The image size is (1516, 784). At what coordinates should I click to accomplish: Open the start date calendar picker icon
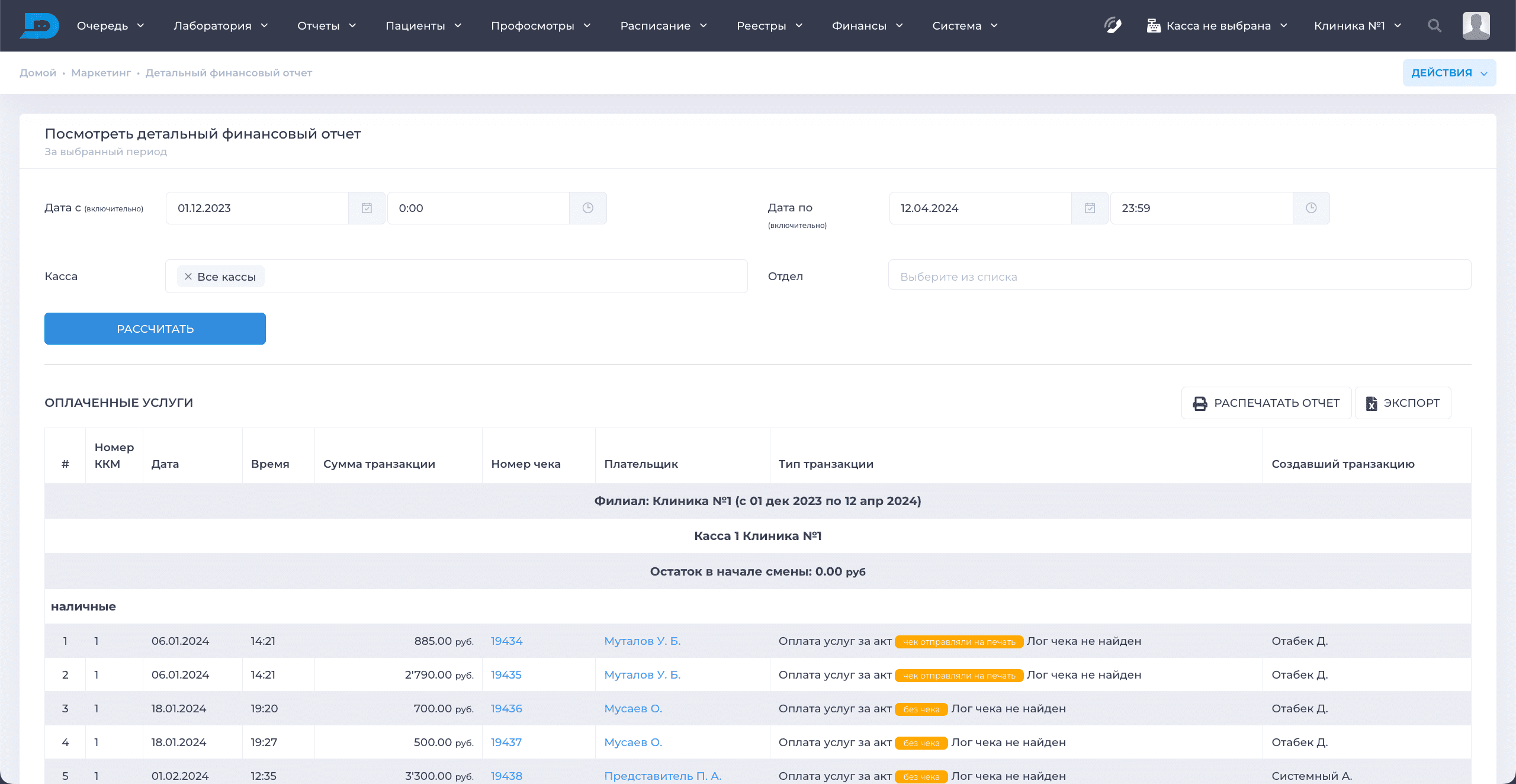pos(367,208)
